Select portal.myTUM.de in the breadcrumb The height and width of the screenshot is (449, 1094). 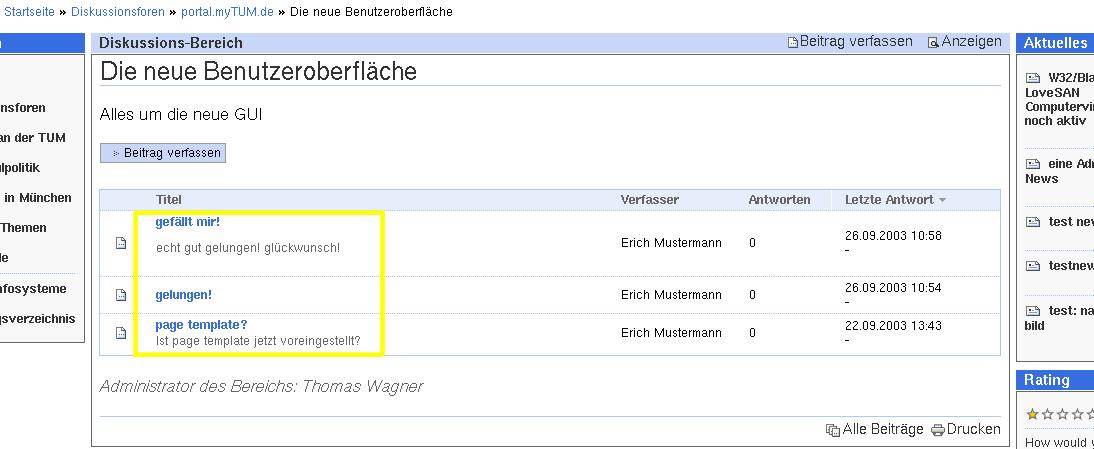227,12
